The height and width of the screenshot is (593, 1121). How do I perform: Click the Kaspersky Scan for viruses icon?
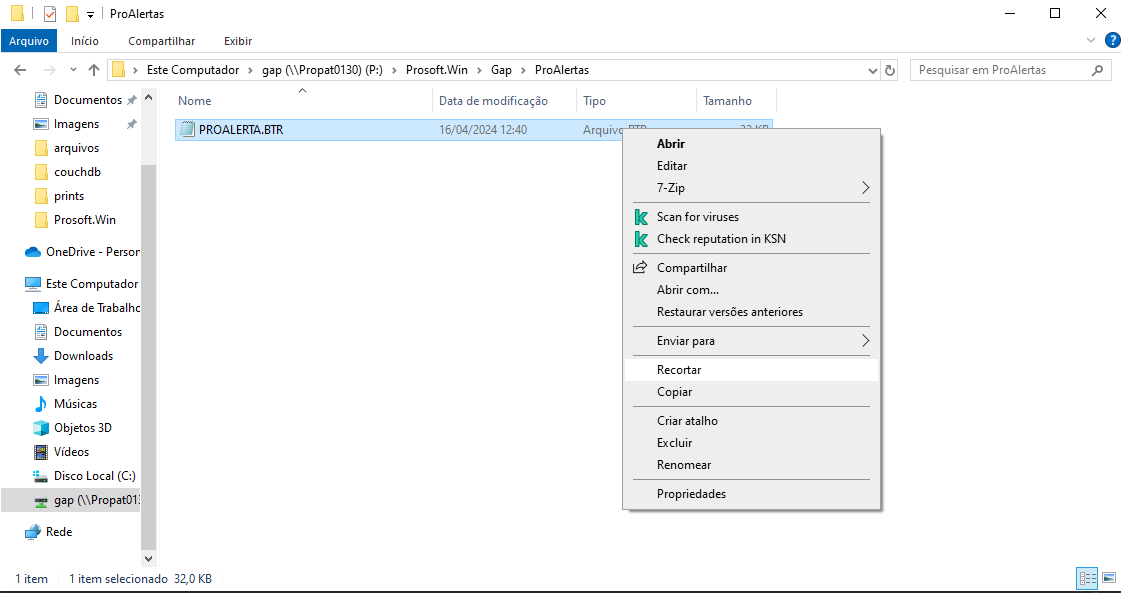[x=641, y=217]
